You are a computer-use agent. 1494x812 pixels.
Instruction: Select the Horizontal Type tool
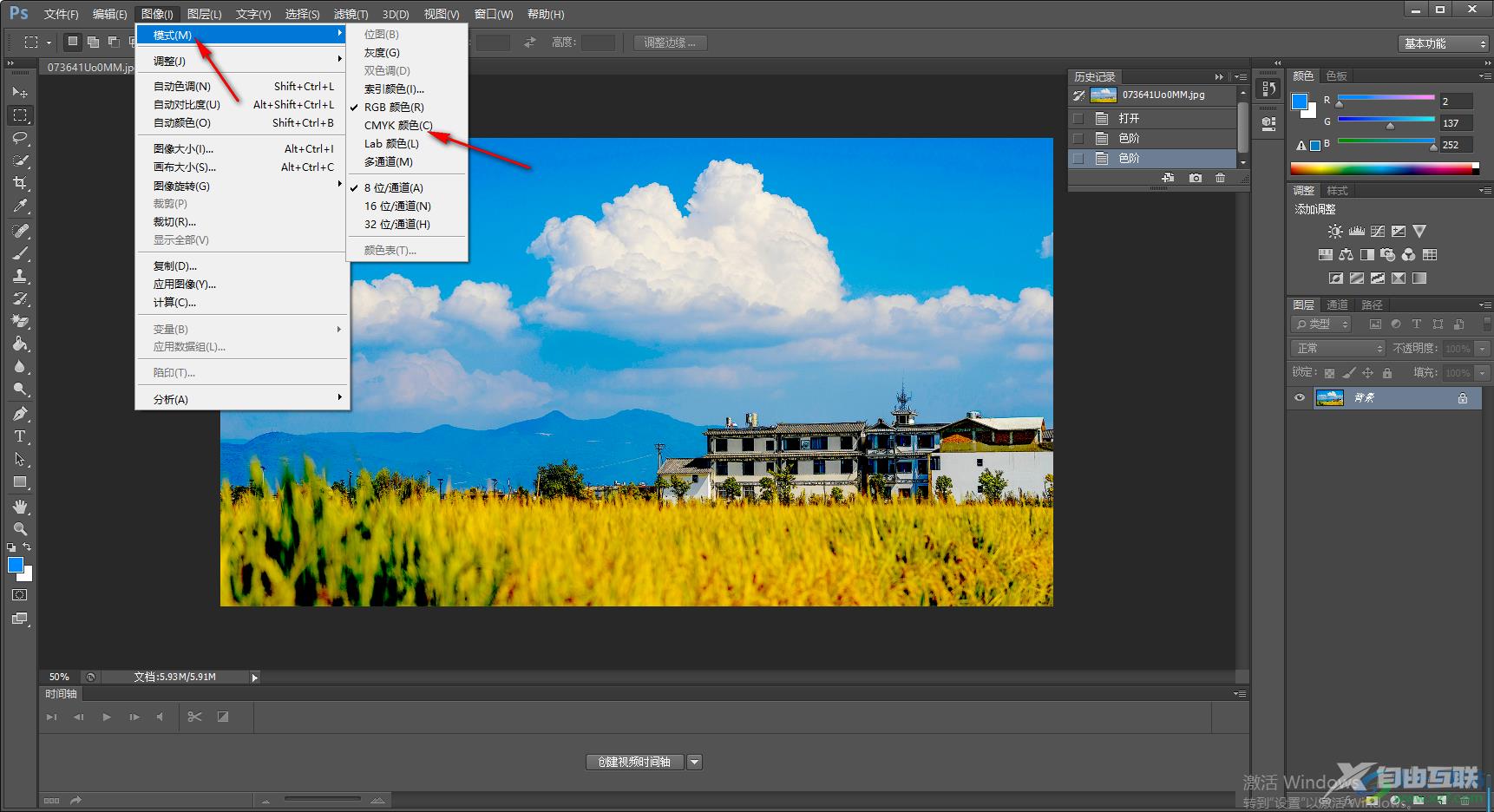click(20, 436)
